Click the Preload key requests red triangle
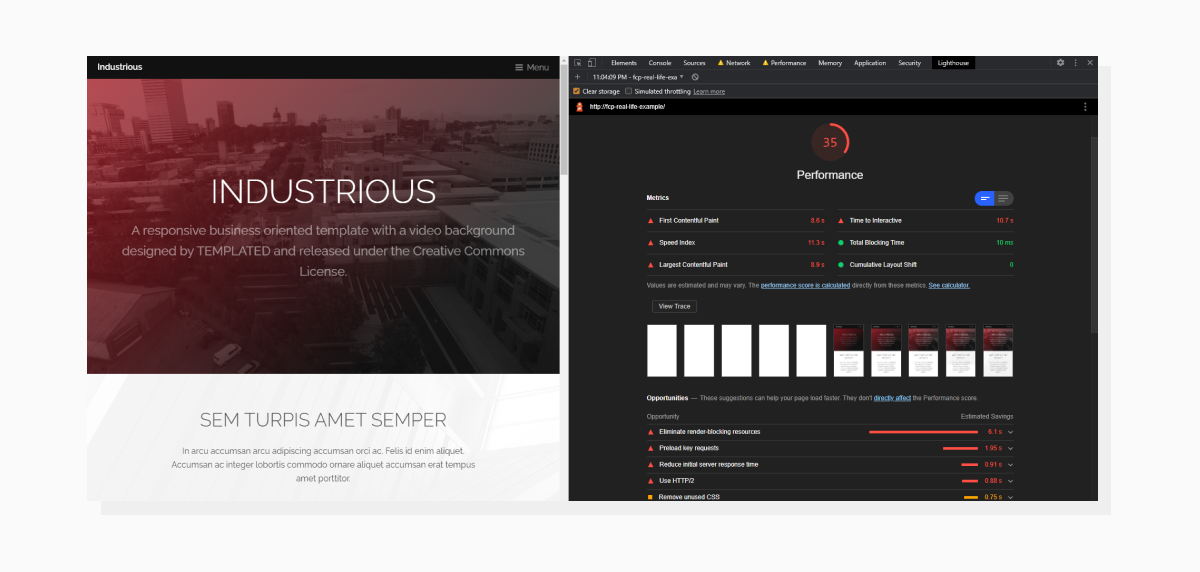Image resolution: width=1200 pixels, height=572 pixels. point(651,448)
